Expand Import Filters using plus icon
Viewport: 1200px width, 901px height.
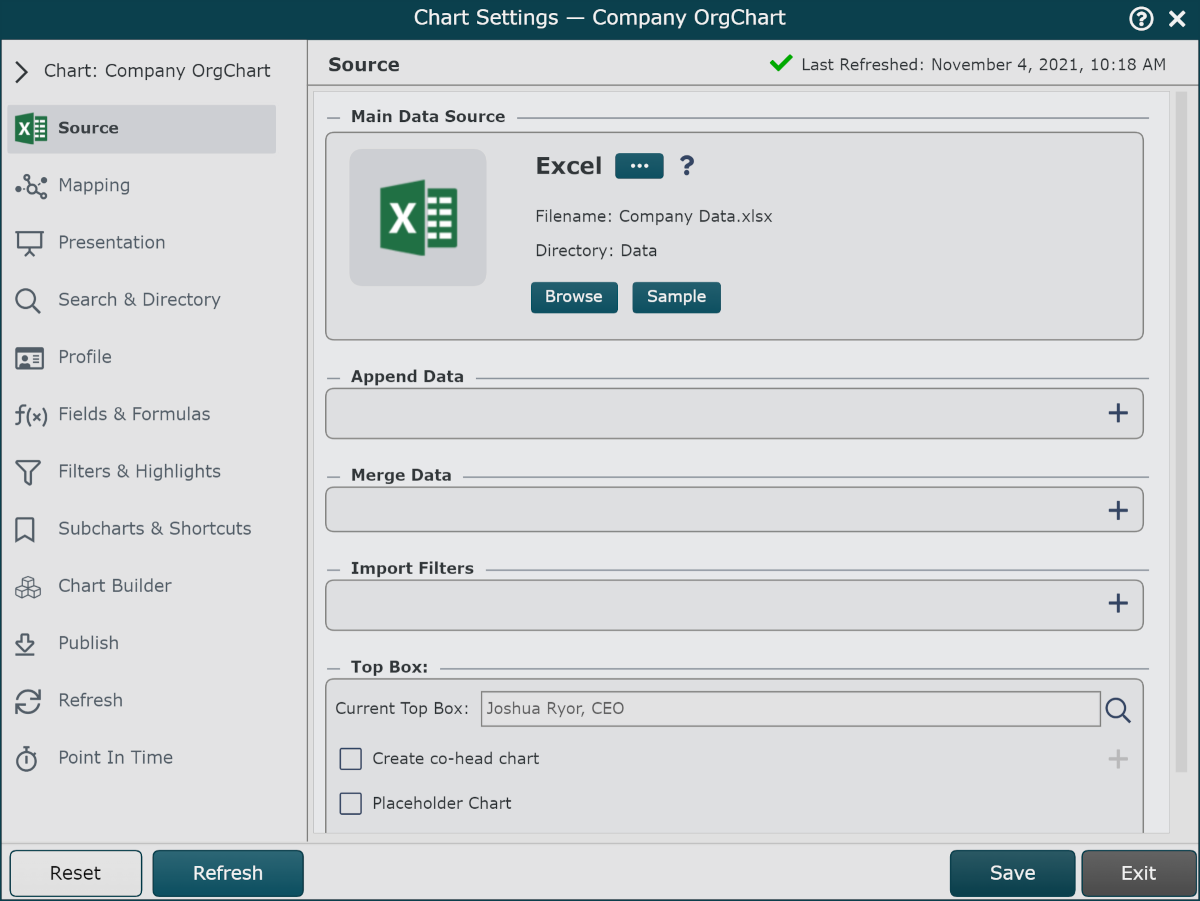(x=1118, y=604)
